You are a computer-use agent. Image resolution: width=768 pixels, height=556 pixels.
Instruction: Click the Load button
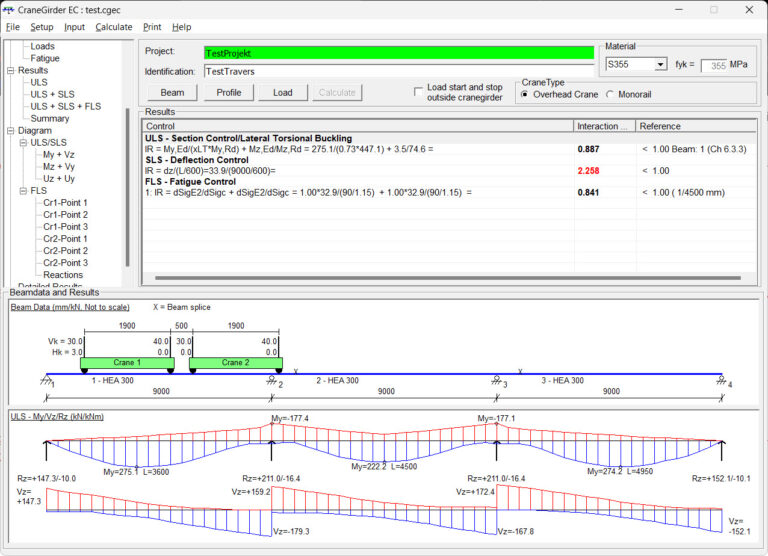(283, 93)
